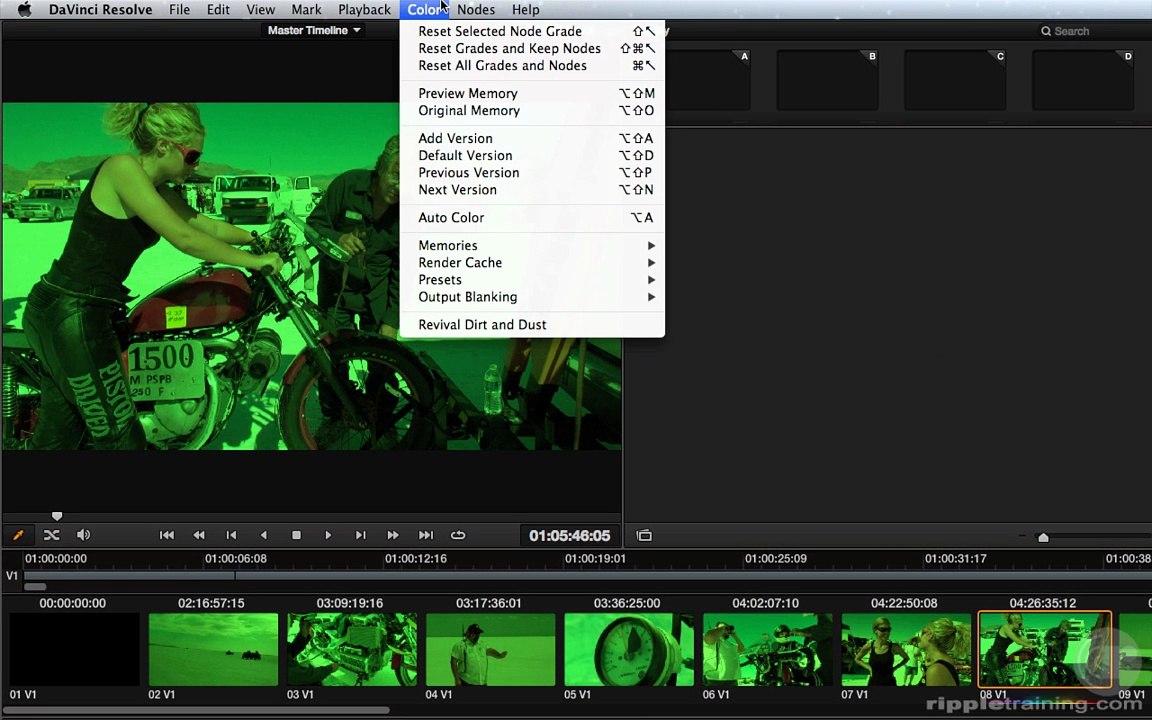Image resolution: width=1152 pixels, height=720 pixels.
Task: Select clip thumbnail 06 V1
Action: click(768, 649)
